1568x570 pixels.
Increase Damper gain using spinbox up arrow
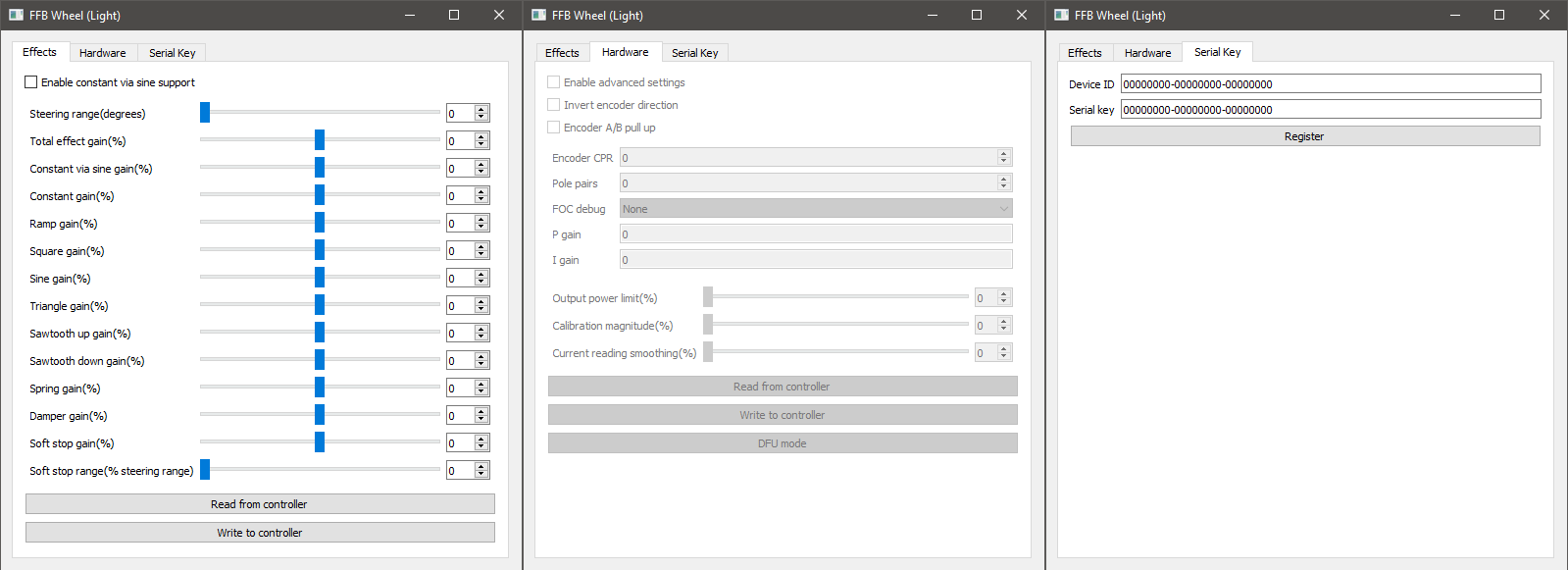[481, 412]
